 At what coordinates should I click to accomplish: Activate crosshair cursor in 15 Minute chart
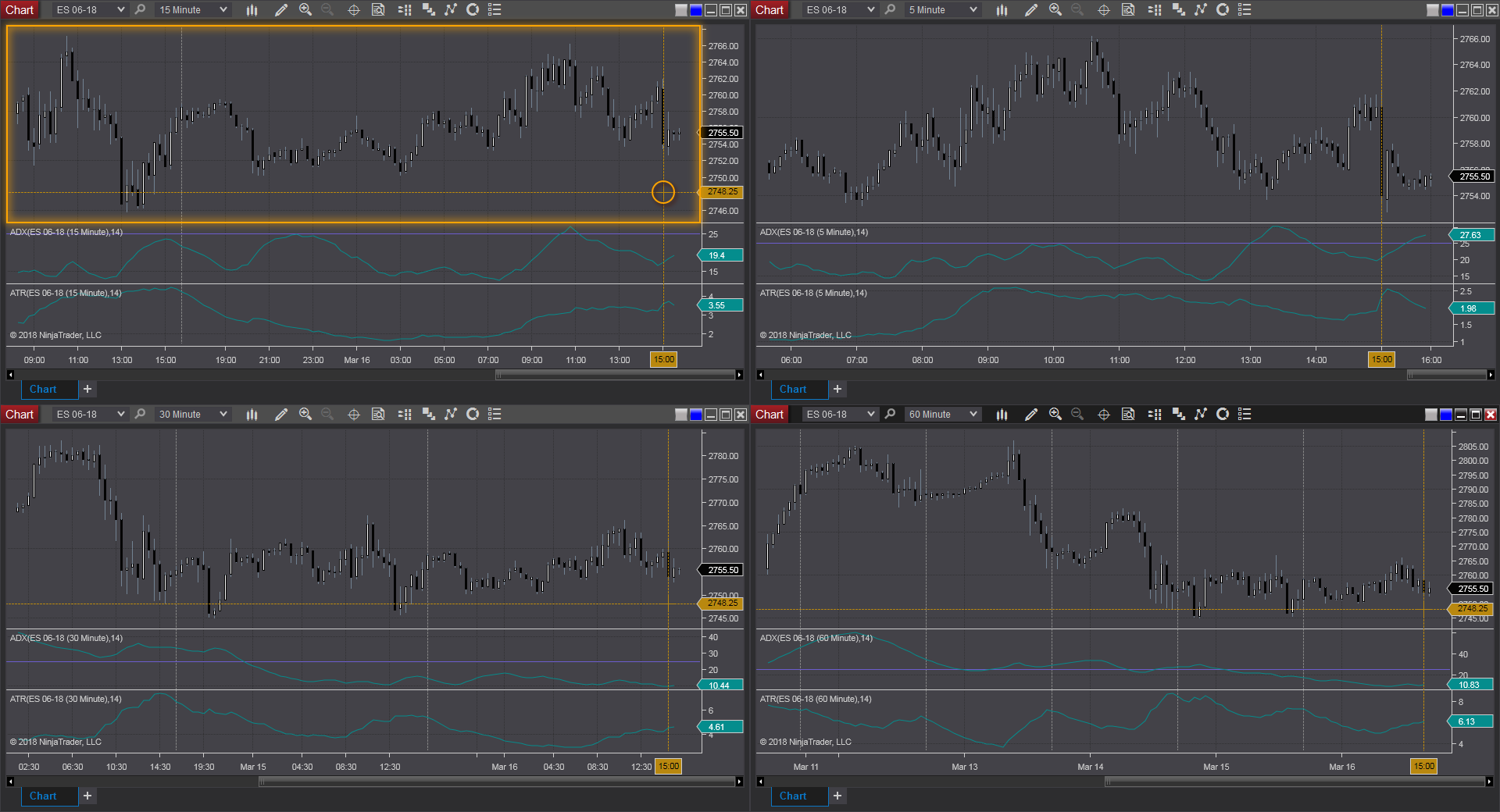[354, 10]
